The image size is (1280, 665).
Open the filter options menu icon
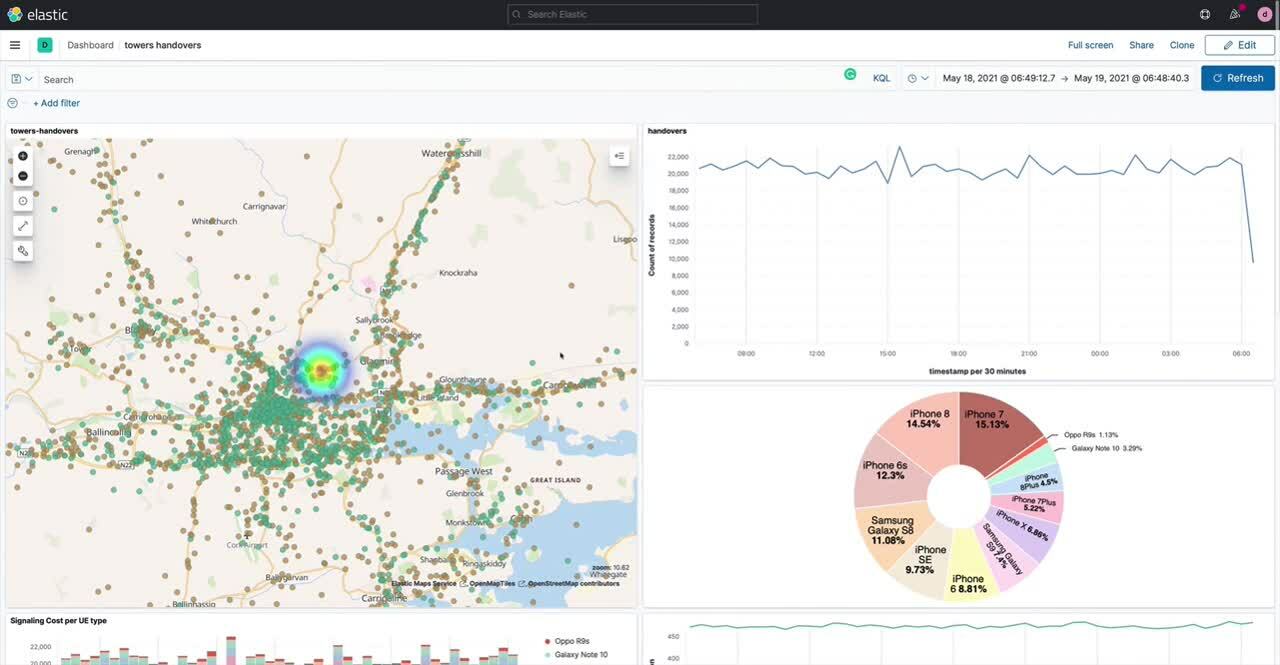(12, 103)
